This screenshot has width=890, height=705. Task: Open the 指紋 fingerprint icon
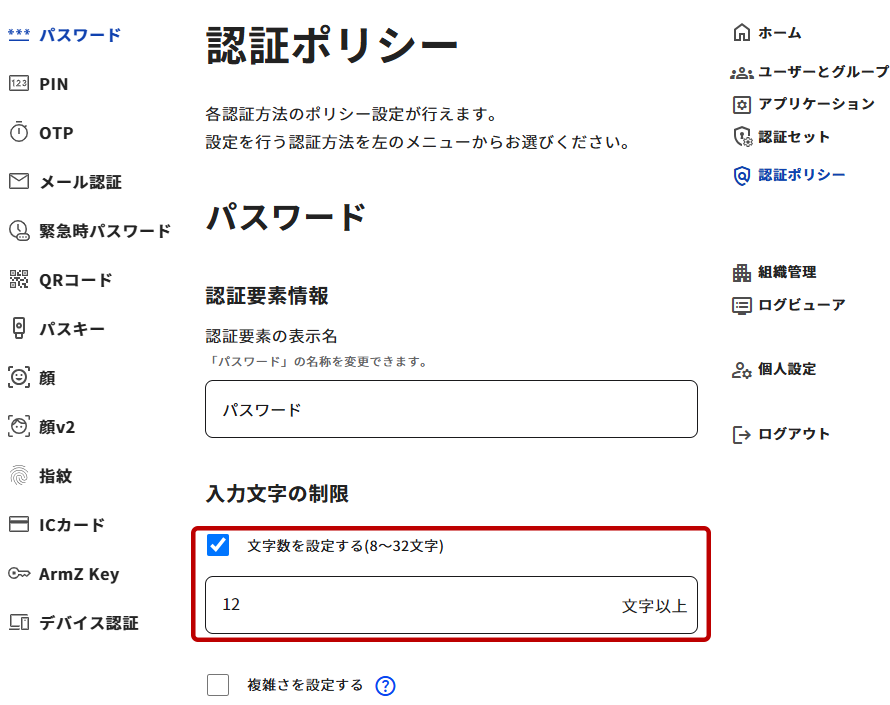click(19, 475)
